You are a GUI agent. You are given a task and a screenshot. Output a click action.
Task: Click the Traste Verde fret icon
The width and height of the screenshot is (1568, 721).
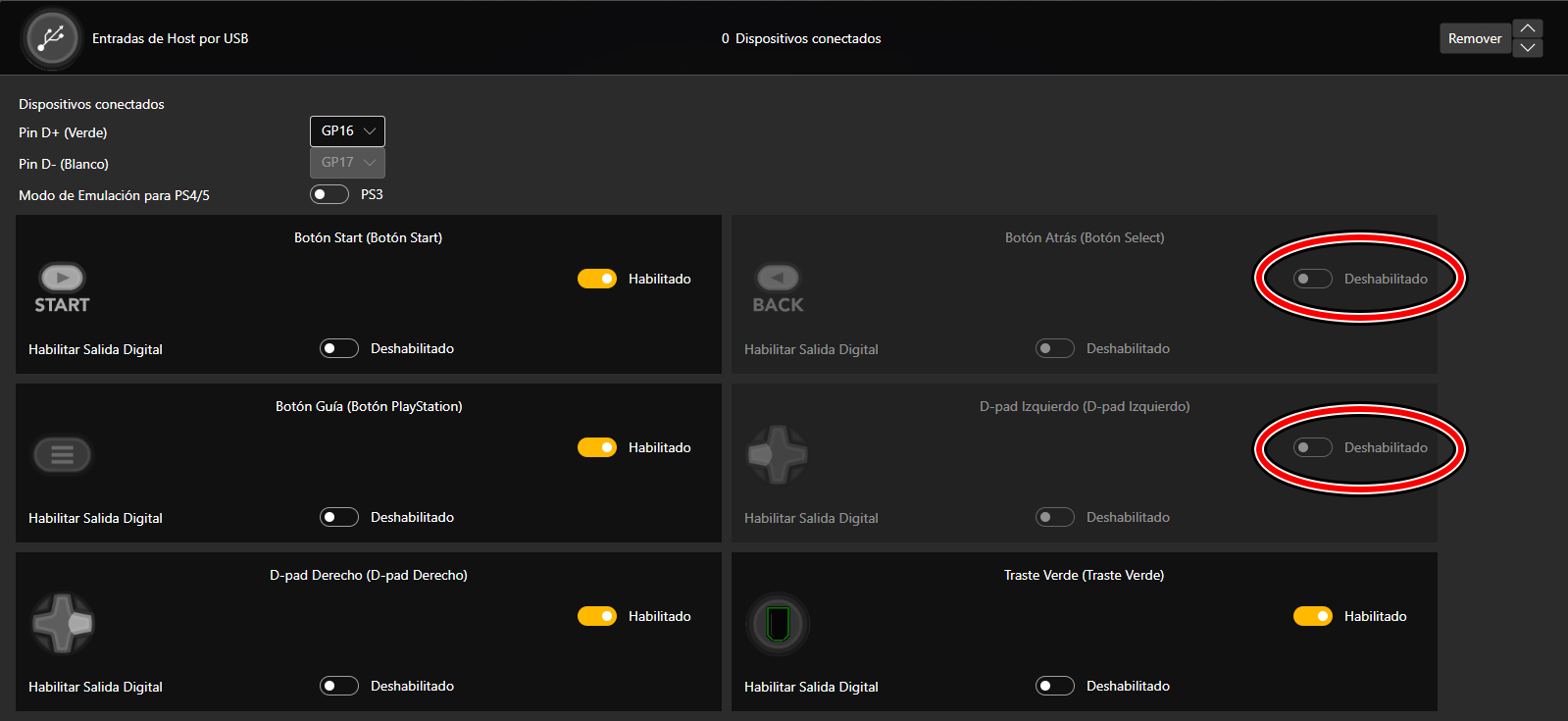(778, 623)
